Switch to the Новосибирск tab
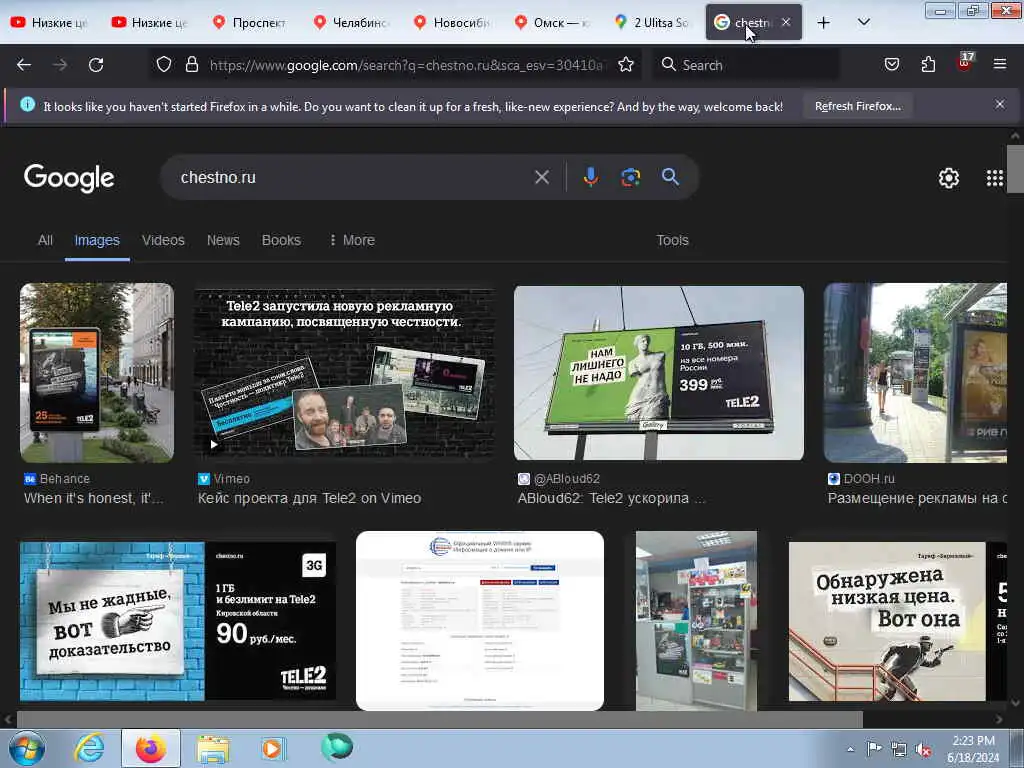 pyautogui.click(x=453, y=23)
